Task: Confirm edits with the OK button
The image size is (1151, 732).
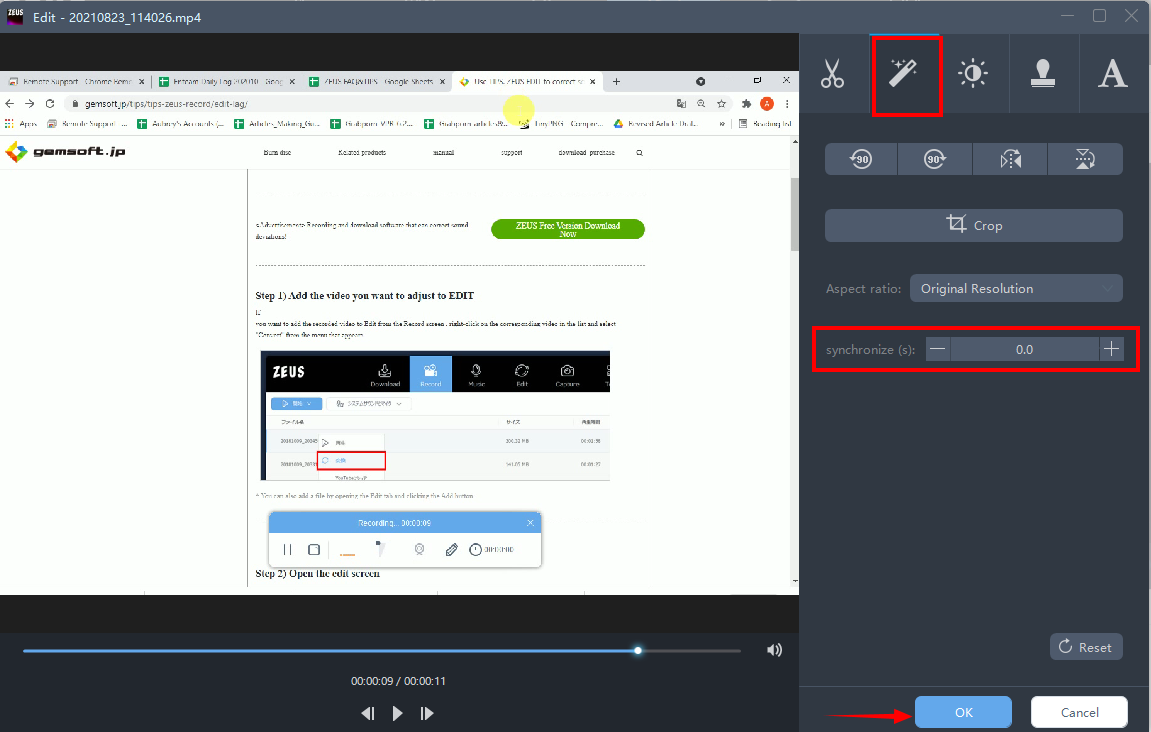Action: 963,712
